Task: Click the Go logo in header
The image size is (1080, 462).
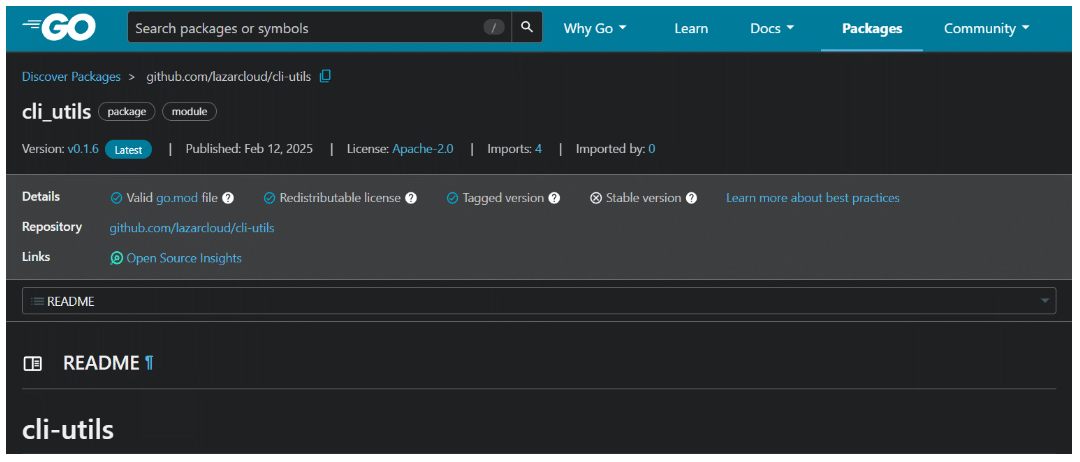Action: click(x=59, y=28)
